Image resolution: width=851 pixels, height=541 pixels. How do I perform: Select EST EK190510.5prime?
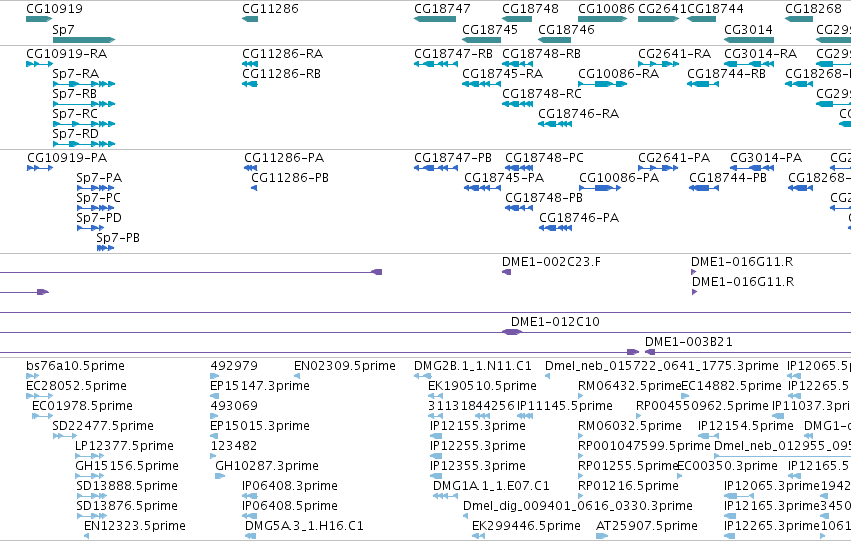[x=482, y=386]
